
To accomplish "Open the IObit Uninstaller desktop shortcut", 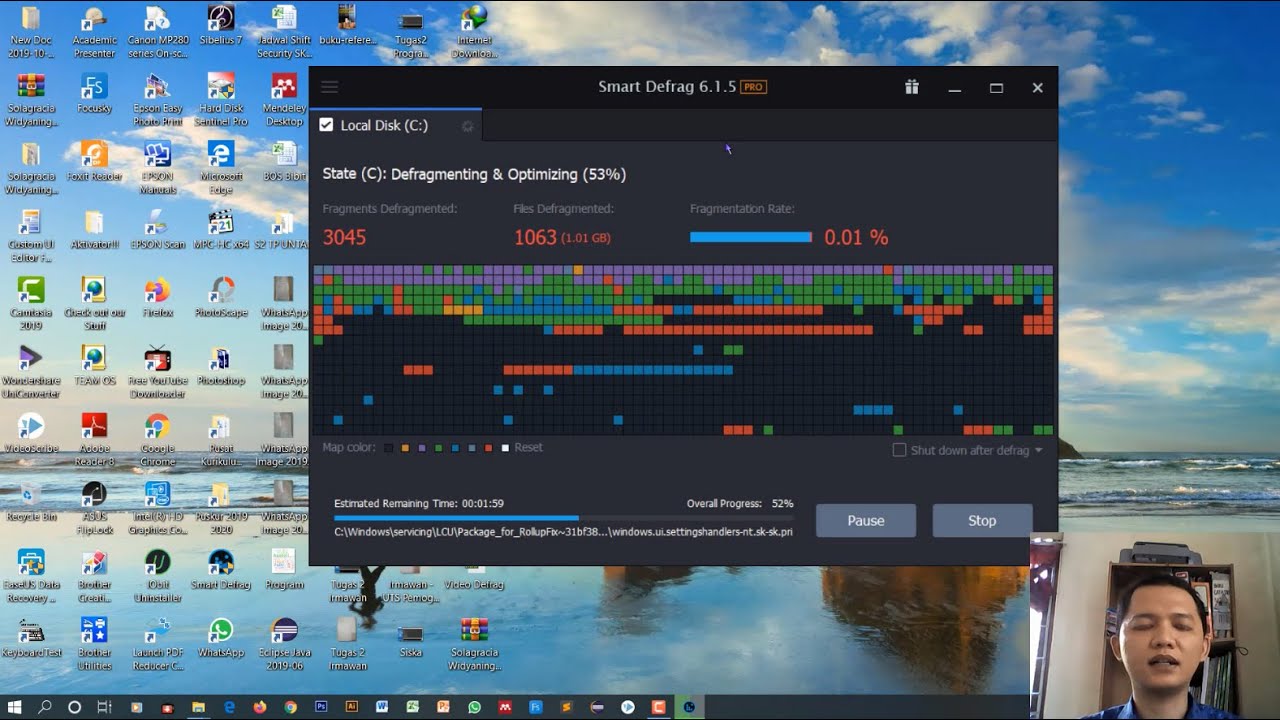I will 157,576.
